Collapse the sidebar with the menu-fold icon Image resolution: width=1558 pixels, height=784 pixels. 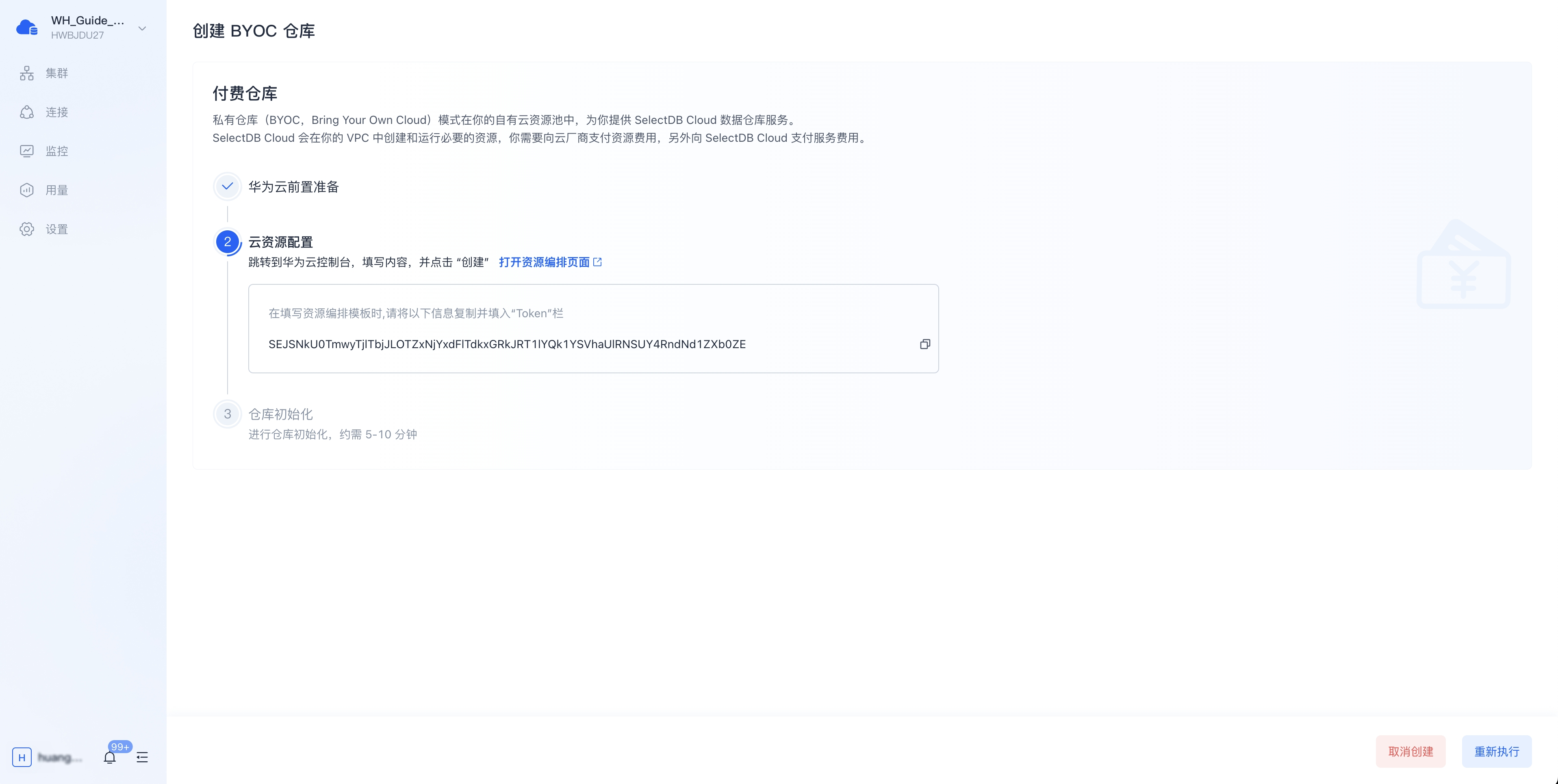pos(142,758)
